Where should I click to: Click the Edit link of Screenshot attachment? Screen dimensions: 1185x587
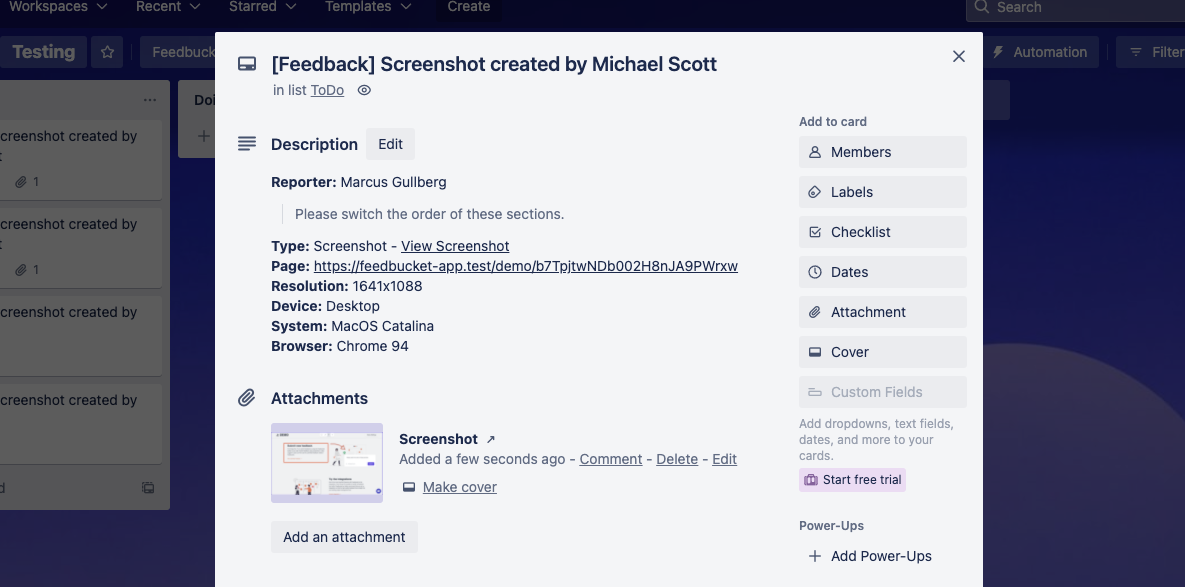click(724, 459)
